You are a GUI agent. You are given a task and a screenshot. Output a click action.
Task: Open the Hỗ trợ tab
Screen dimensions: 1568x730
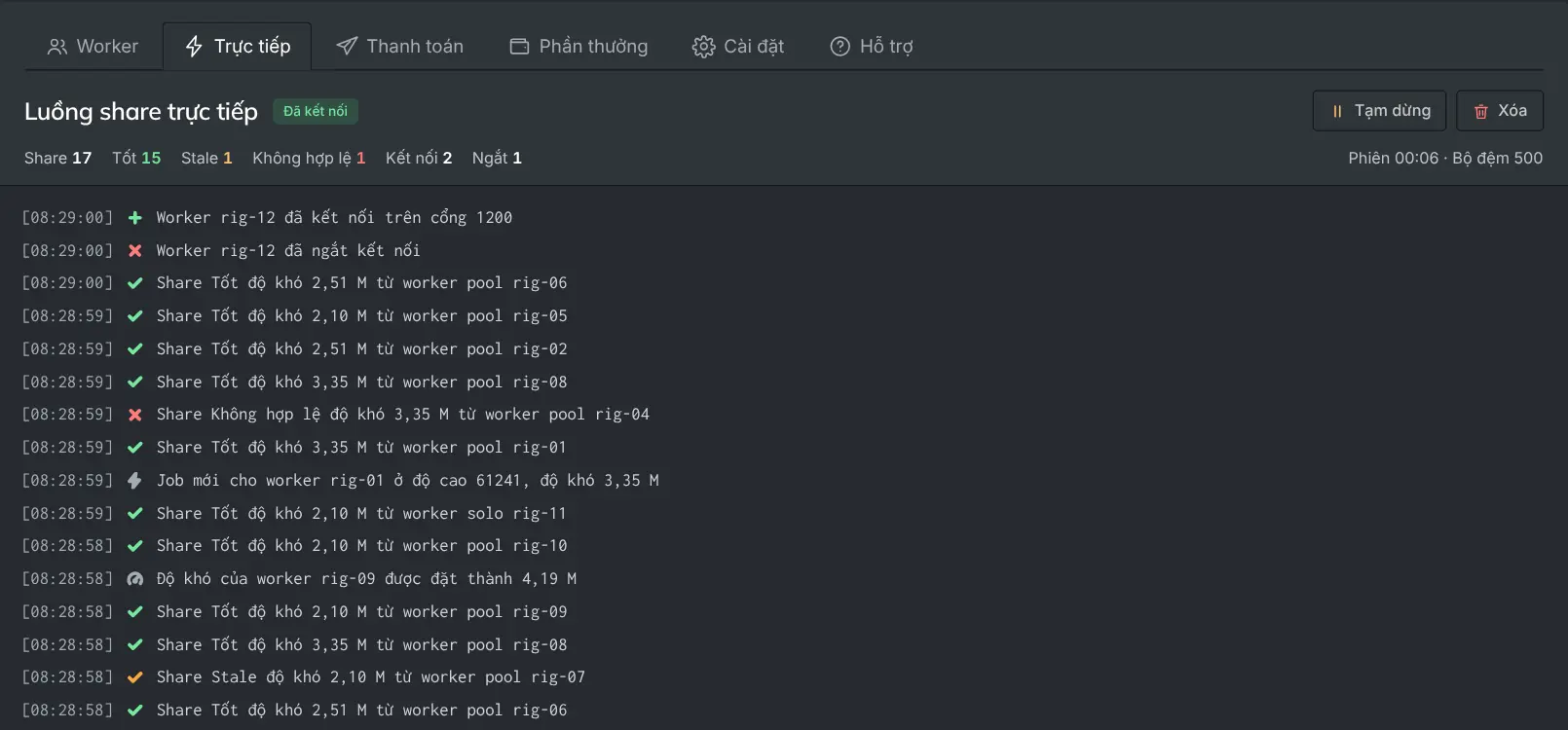tap(872, 47)
